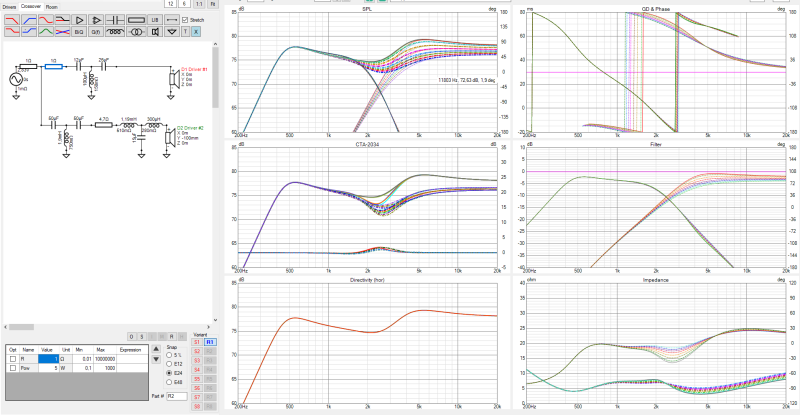Click the Pow value cell showing 5
800x415 pixels.
click(49, 368)
